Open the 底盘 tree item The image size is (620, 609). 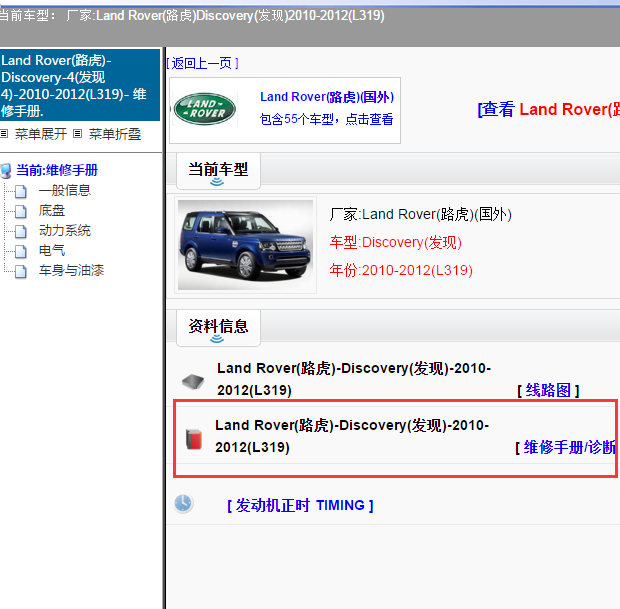51,211
